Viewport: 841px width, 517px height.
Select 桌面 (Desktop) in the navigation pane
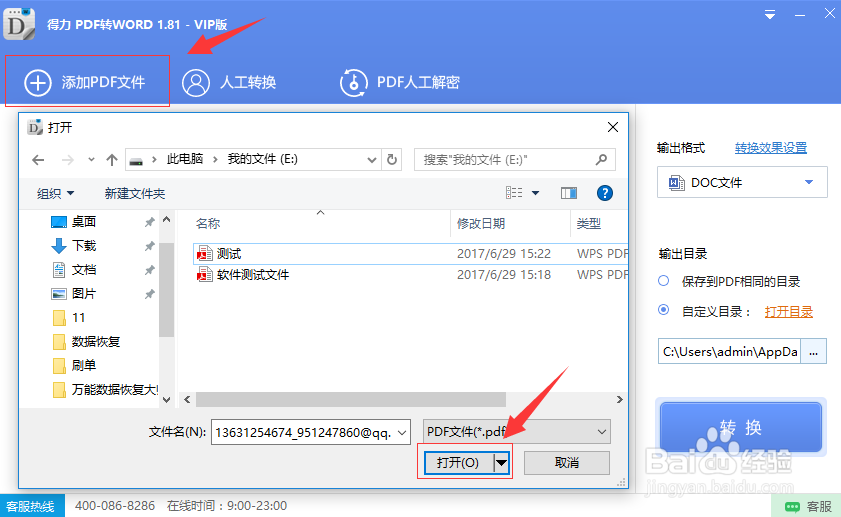(84, 222)
